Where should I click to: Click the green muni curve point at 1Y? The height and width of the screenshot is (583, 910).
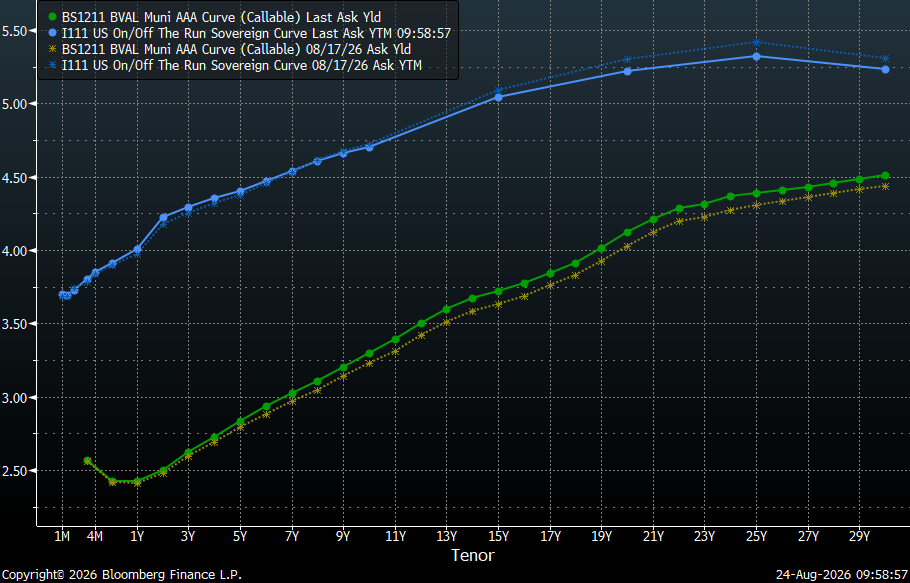click(x=138, y=481)
